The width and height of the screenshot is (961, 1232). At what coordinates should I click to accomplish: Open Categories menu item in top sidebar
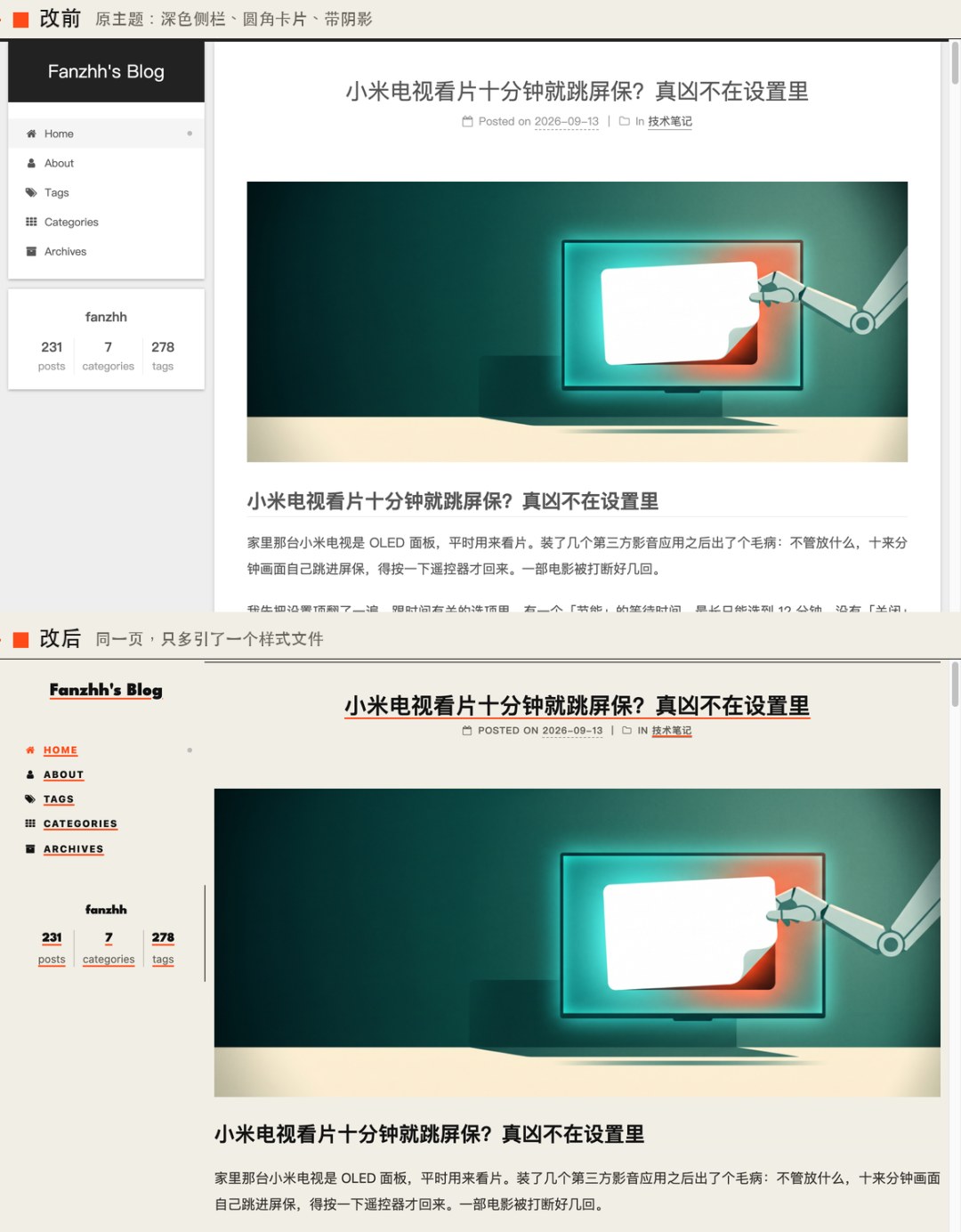[x=106, y=222]
